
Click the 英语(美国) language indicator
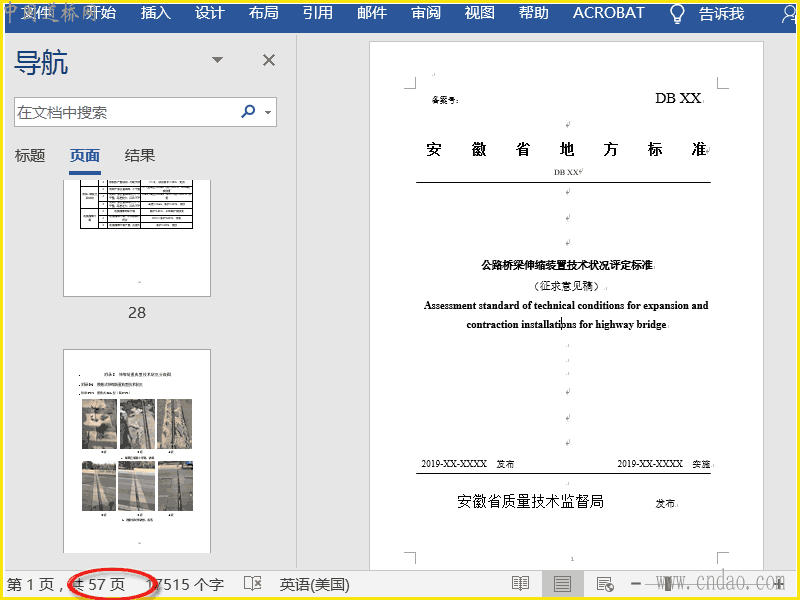tap(314, 585)
